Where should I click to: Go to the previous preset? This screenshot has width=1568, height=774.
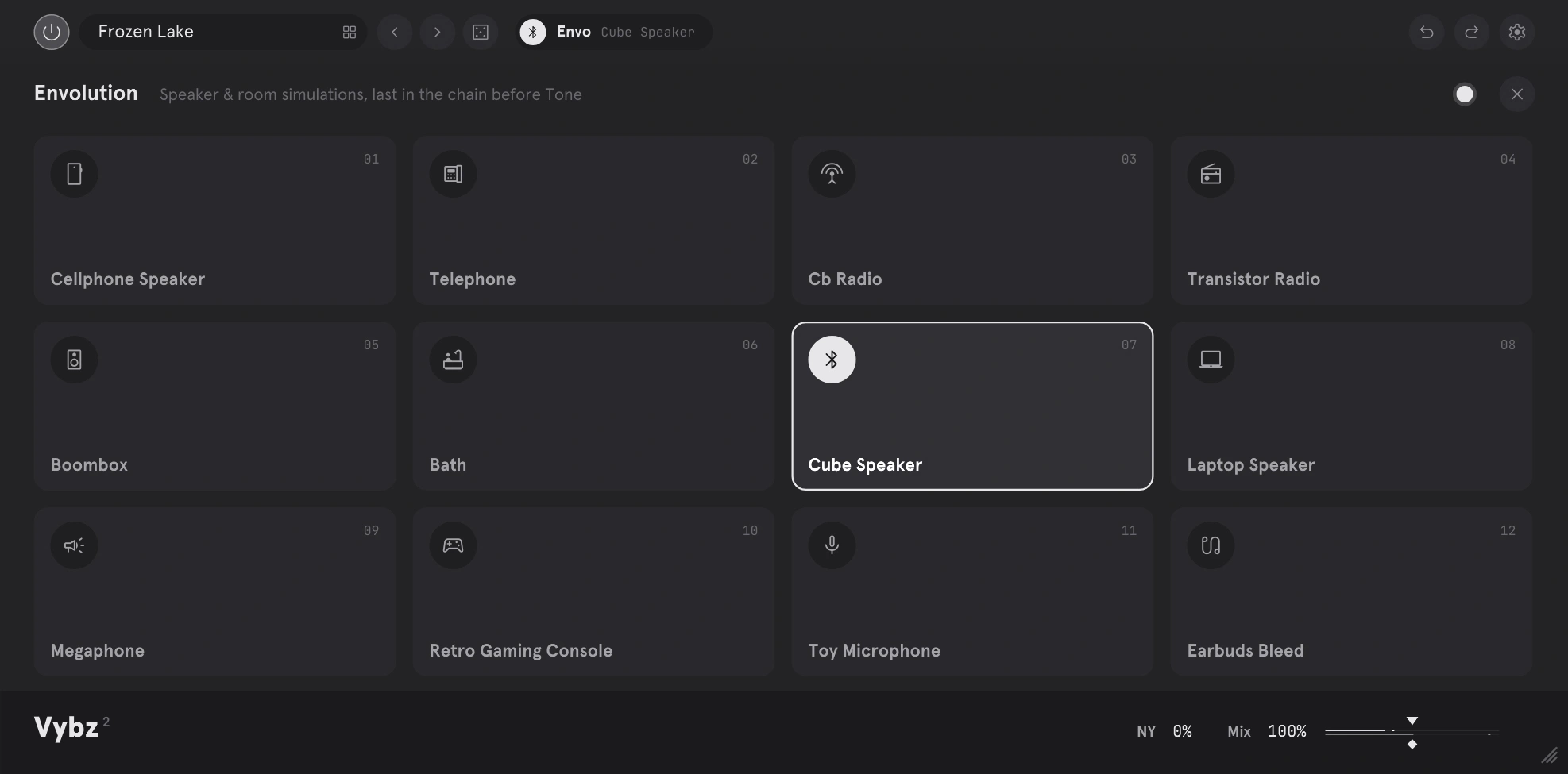point(395,32)
